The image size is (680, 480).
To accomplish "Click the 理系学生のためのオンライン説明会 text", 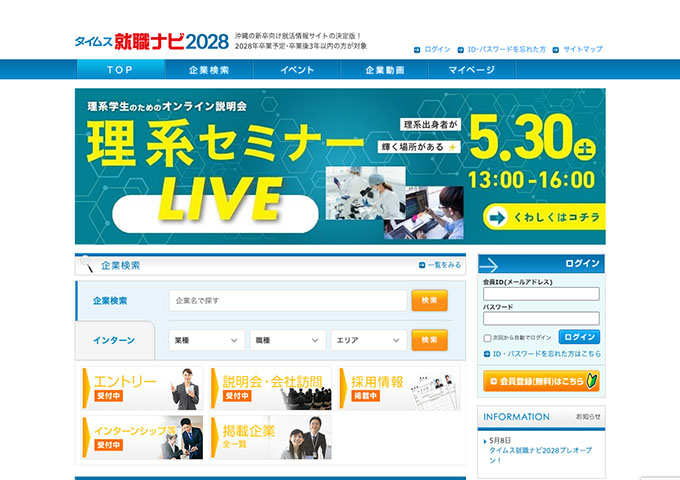I will click(167, 106).
